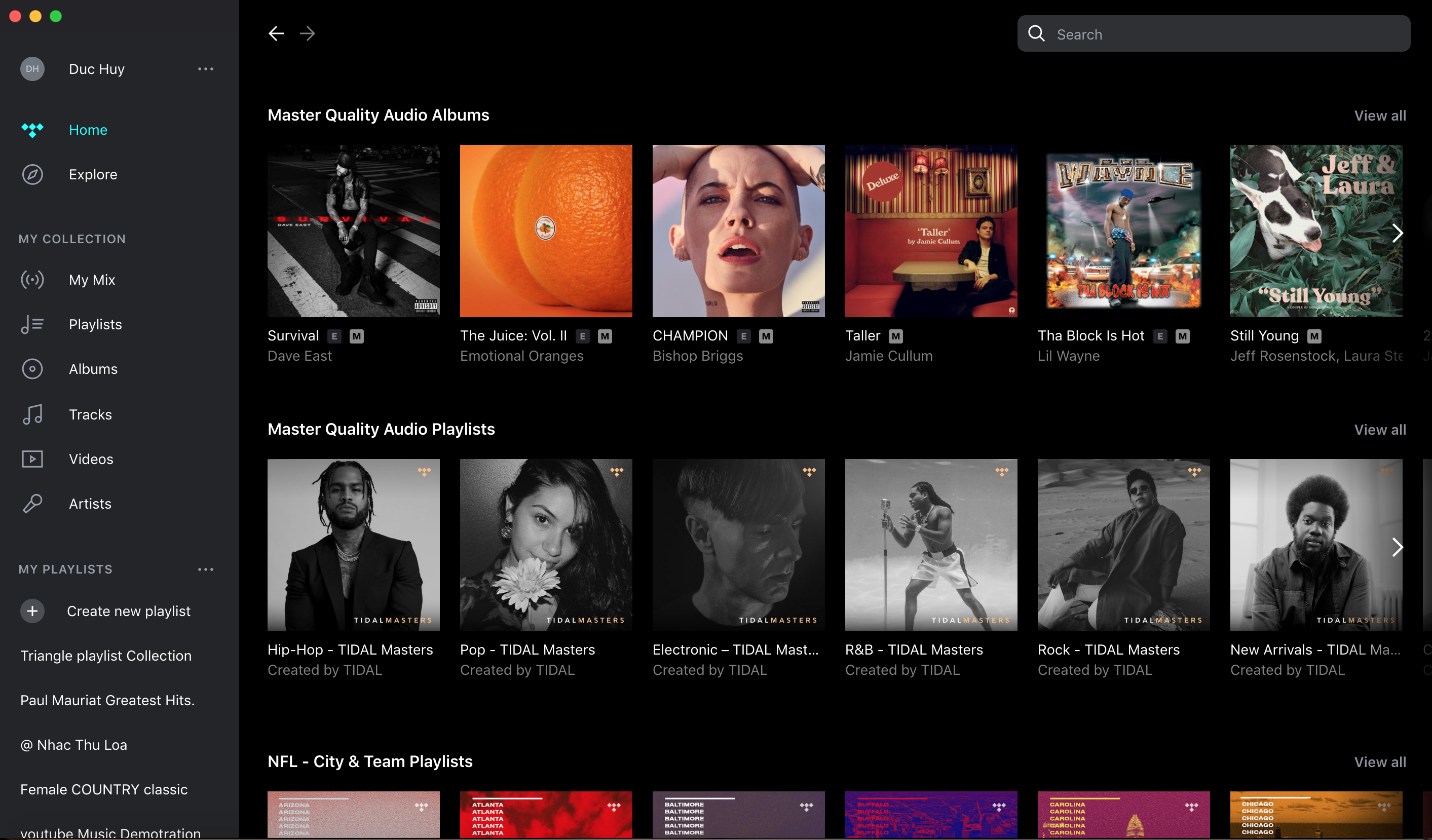
Task: Go forward using the right arrow
Action: point(308,33)
